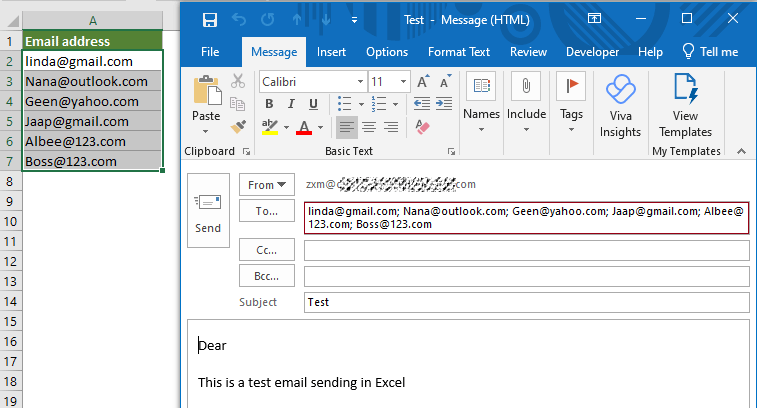Click the Copy icon in Clipboard group
The image size is (757, 408).
pyautogui.click(x=238, y=104)
